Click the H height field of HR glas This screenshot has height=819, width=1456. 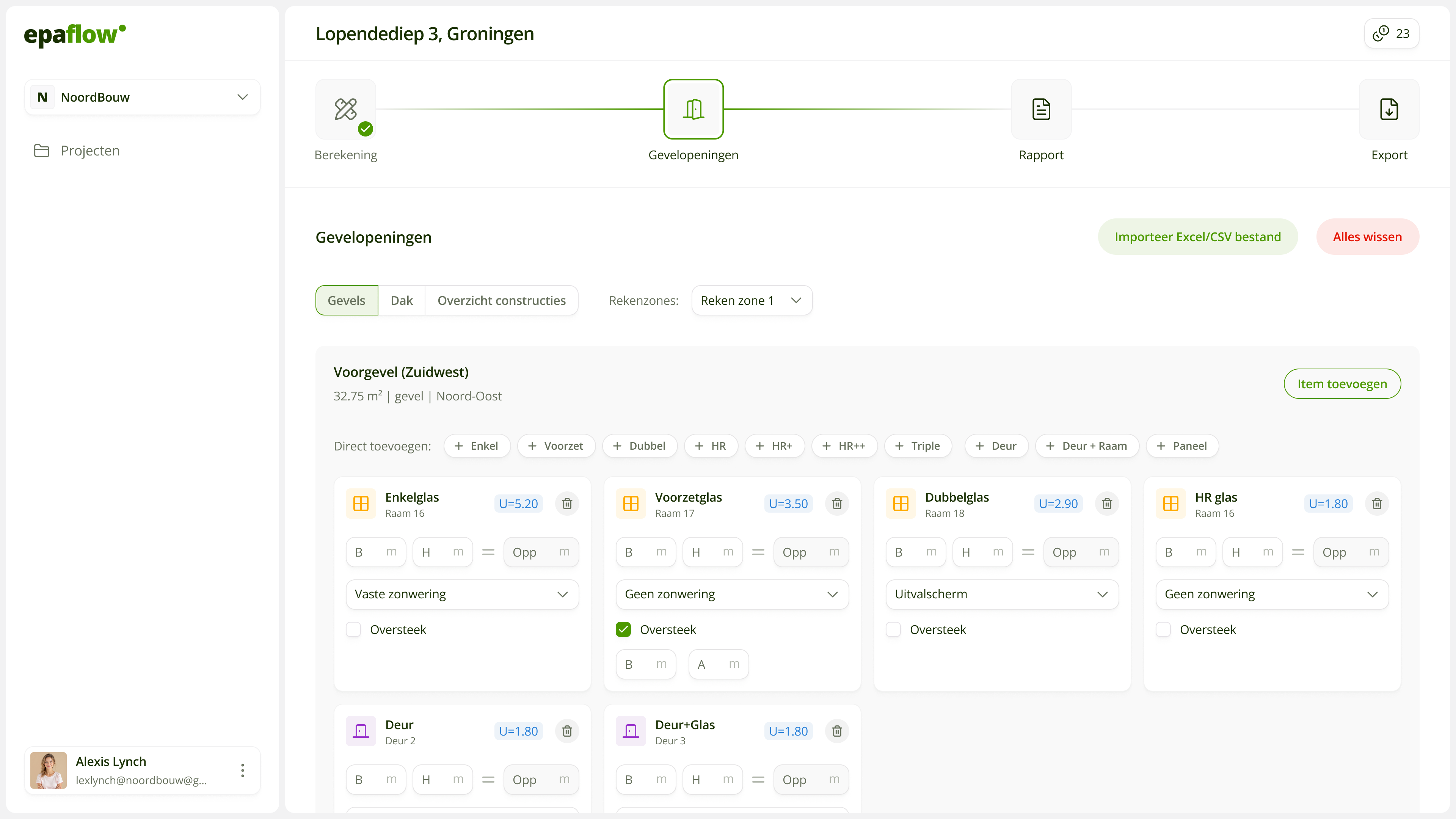tap(1252, 552)
